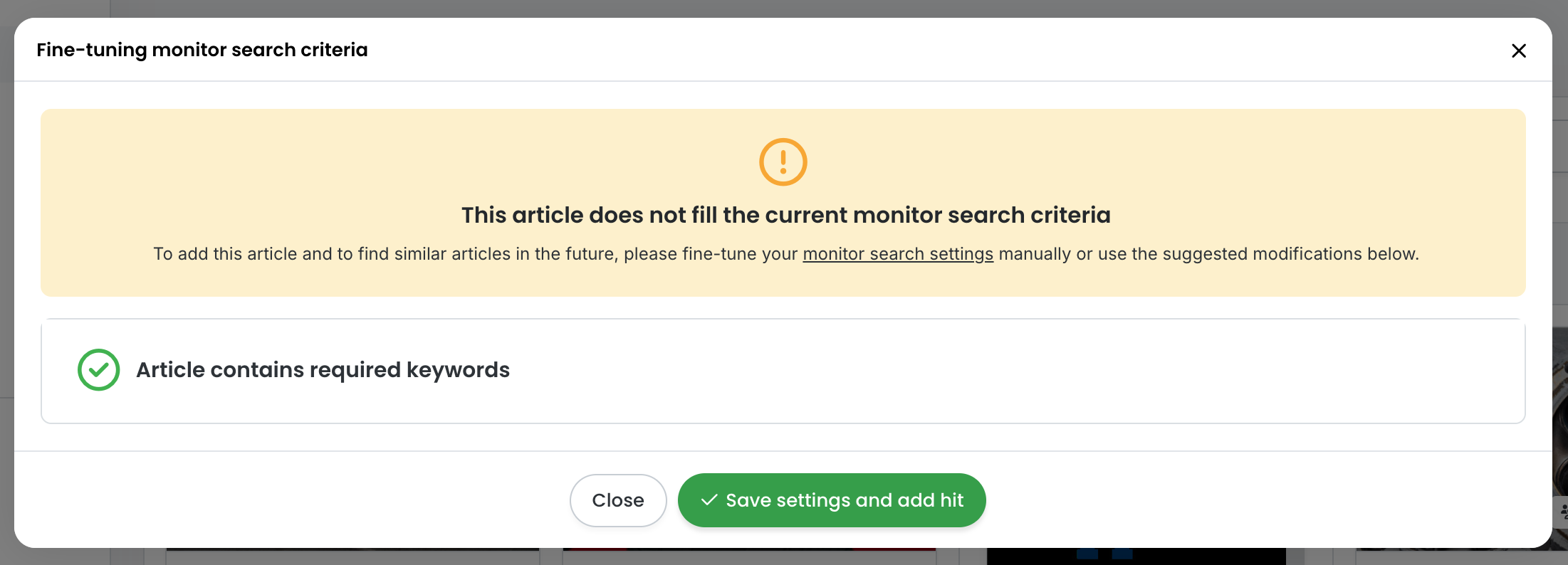The image size is (1568, 565).
Task: Click the heading about unfilled search criteria
Action: pyautogui.click(x=785, y=215)
